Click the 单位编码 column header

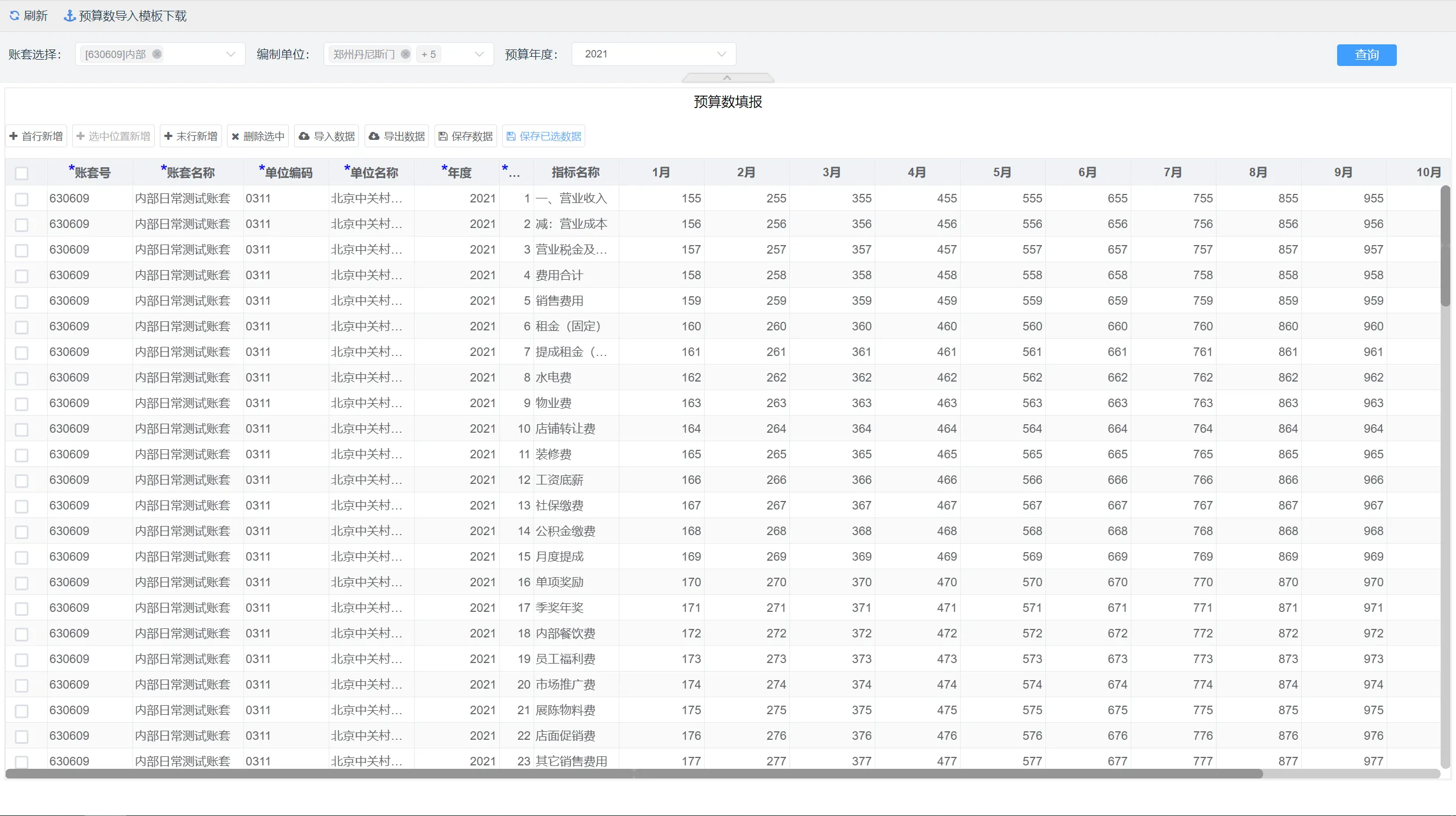(x=286, y=172)
